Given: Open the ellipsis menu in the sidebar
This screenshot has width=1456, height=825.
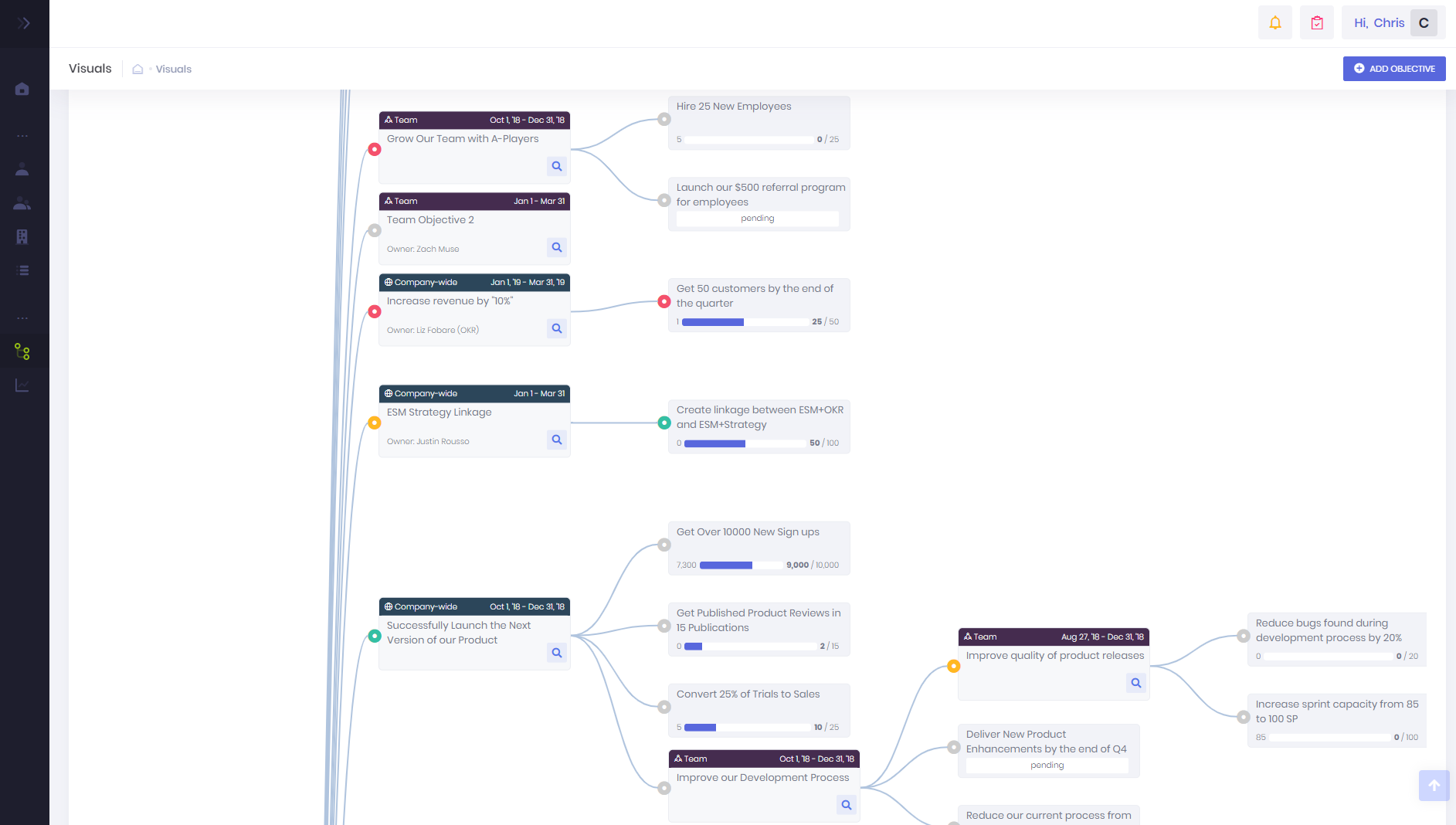Looking at the screenshot, I should (x=22, y=135).
